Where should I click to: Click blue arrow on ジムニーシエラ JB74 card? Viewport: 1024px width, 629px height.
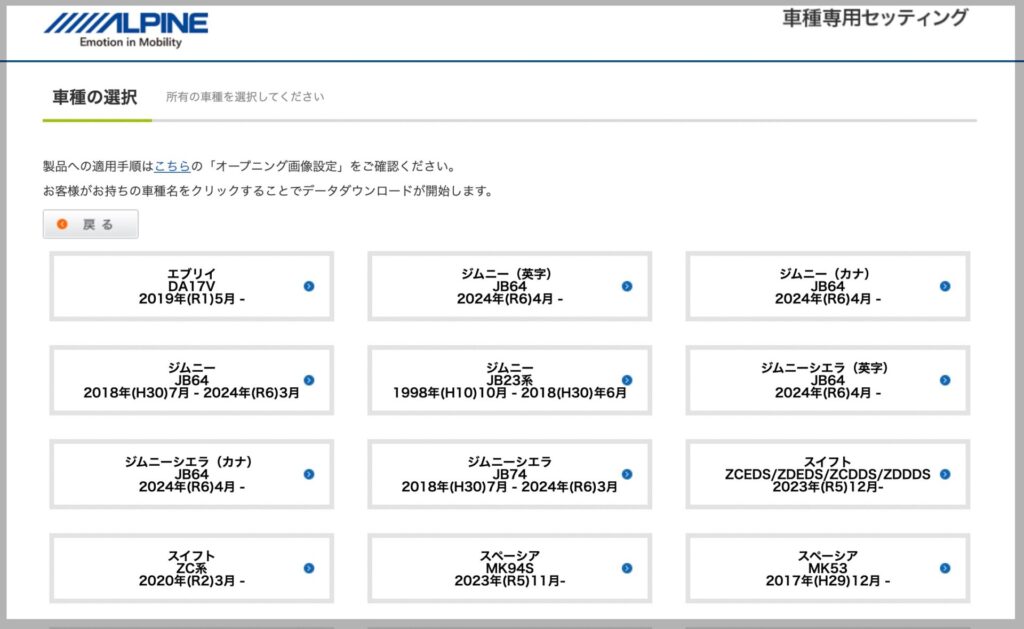627,474
